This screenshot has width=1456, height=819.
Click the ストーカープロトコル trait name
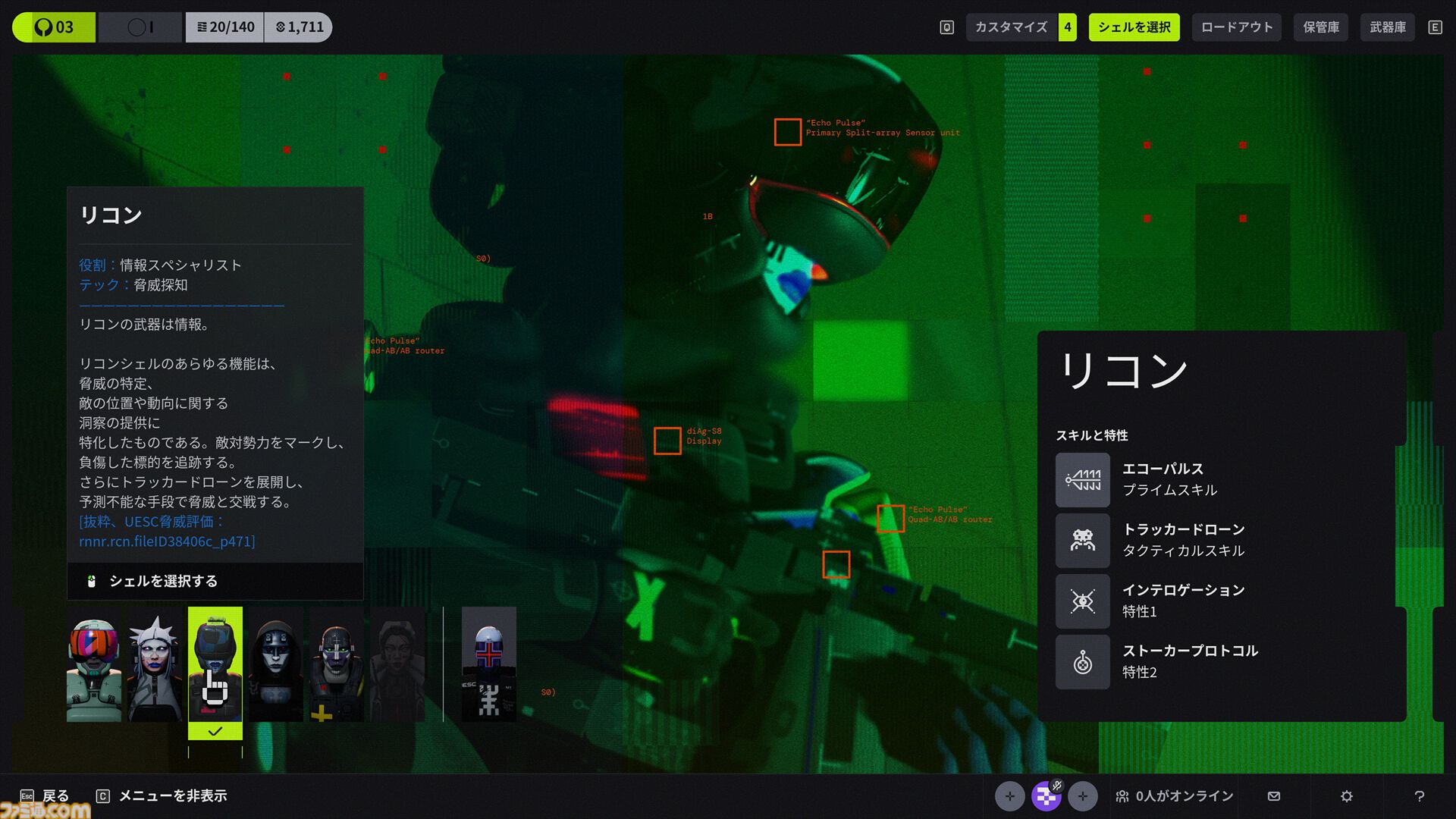coord(1191,651)
